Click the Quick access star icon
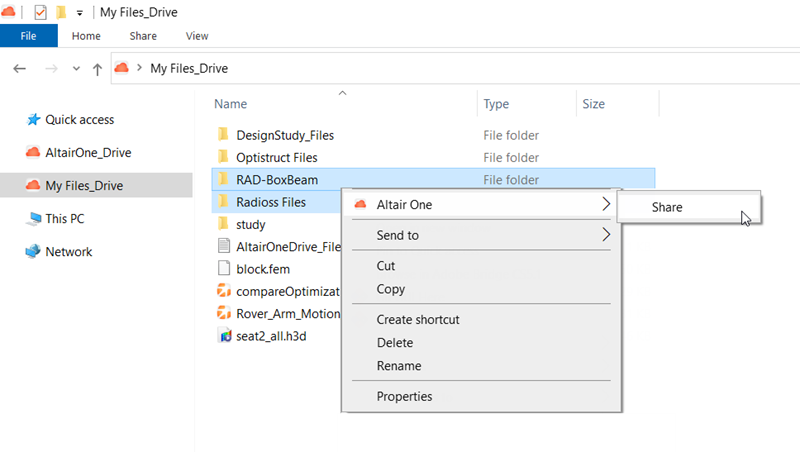The image size is (800, 452). point(33,119)
